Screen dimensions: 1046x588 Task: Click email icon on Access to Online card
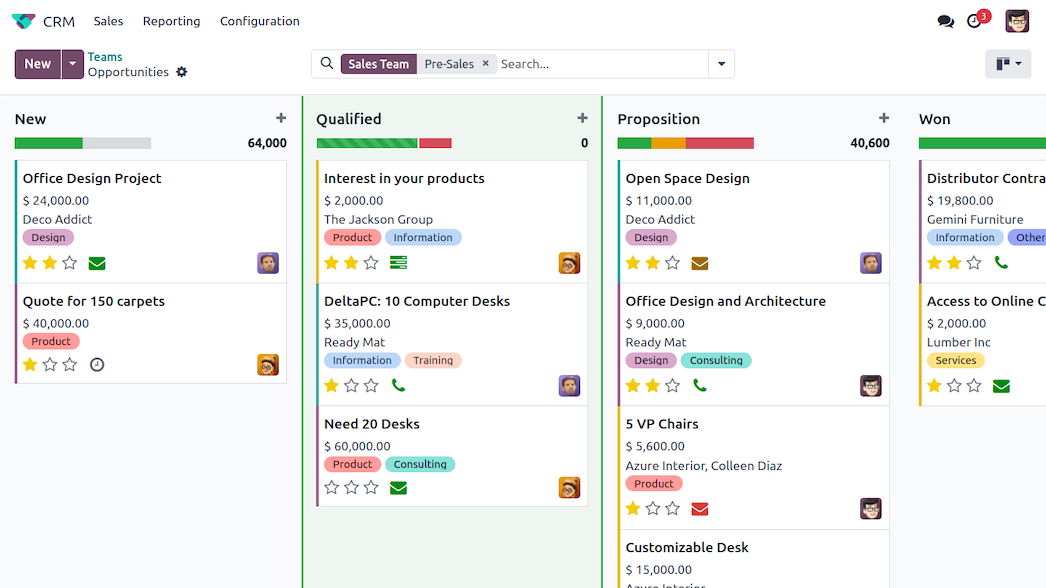pos(1001,386)
